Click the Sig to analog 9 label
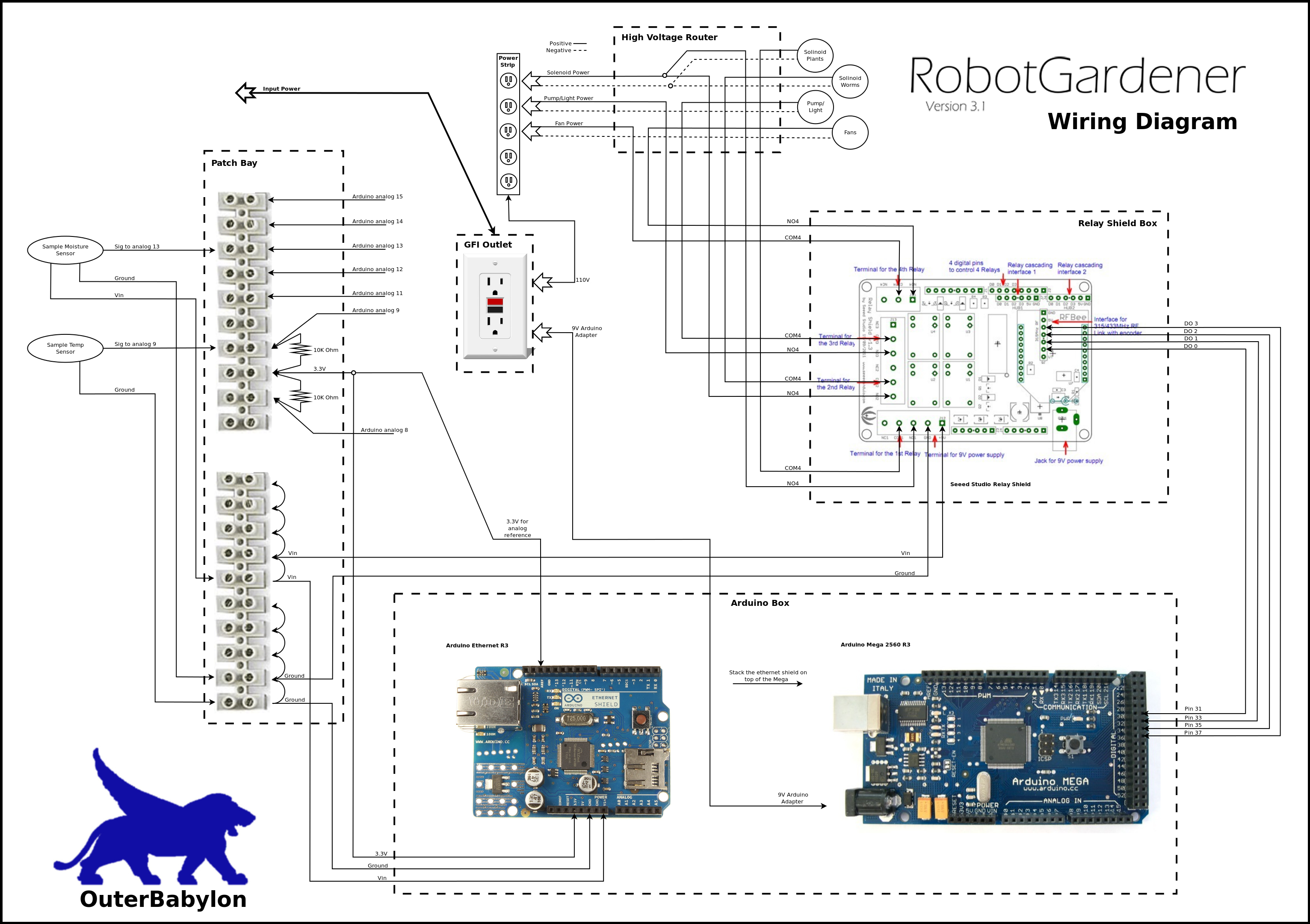Screen dimensions: 1310x924 [135, 345]
